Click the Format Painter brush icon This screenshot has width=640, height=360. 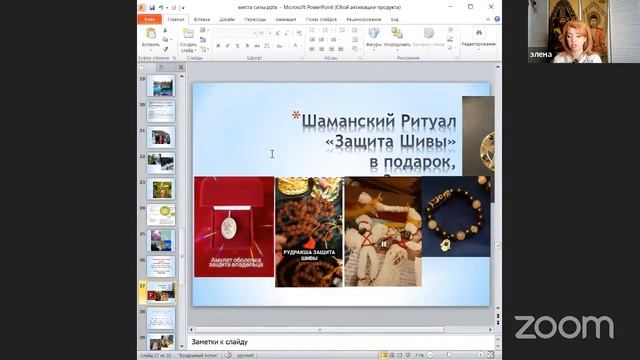coord(165,49)
